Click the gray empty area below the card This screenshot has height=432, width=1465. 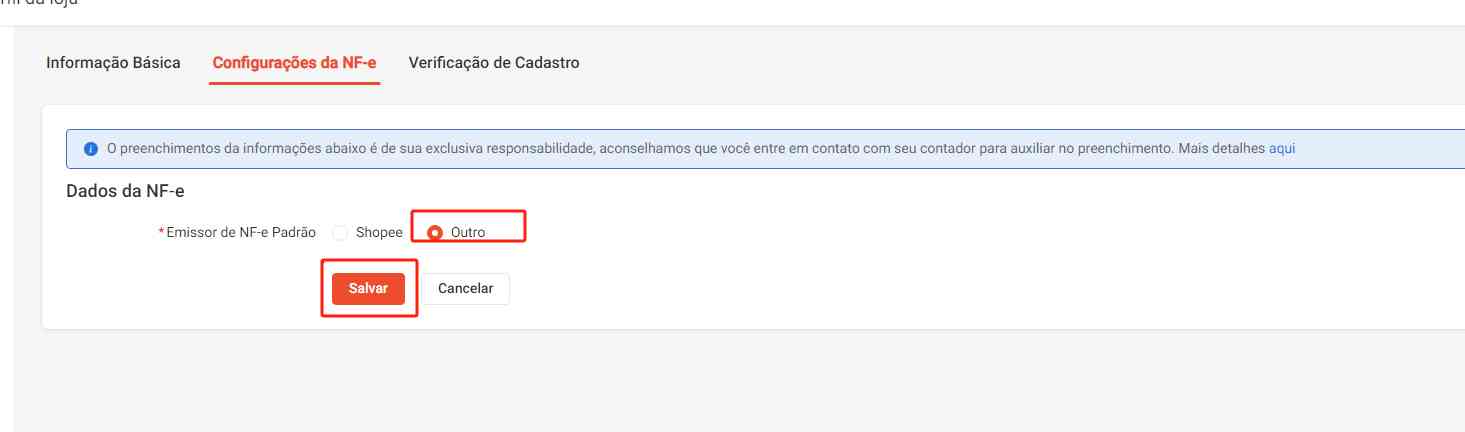pos(700,385)
